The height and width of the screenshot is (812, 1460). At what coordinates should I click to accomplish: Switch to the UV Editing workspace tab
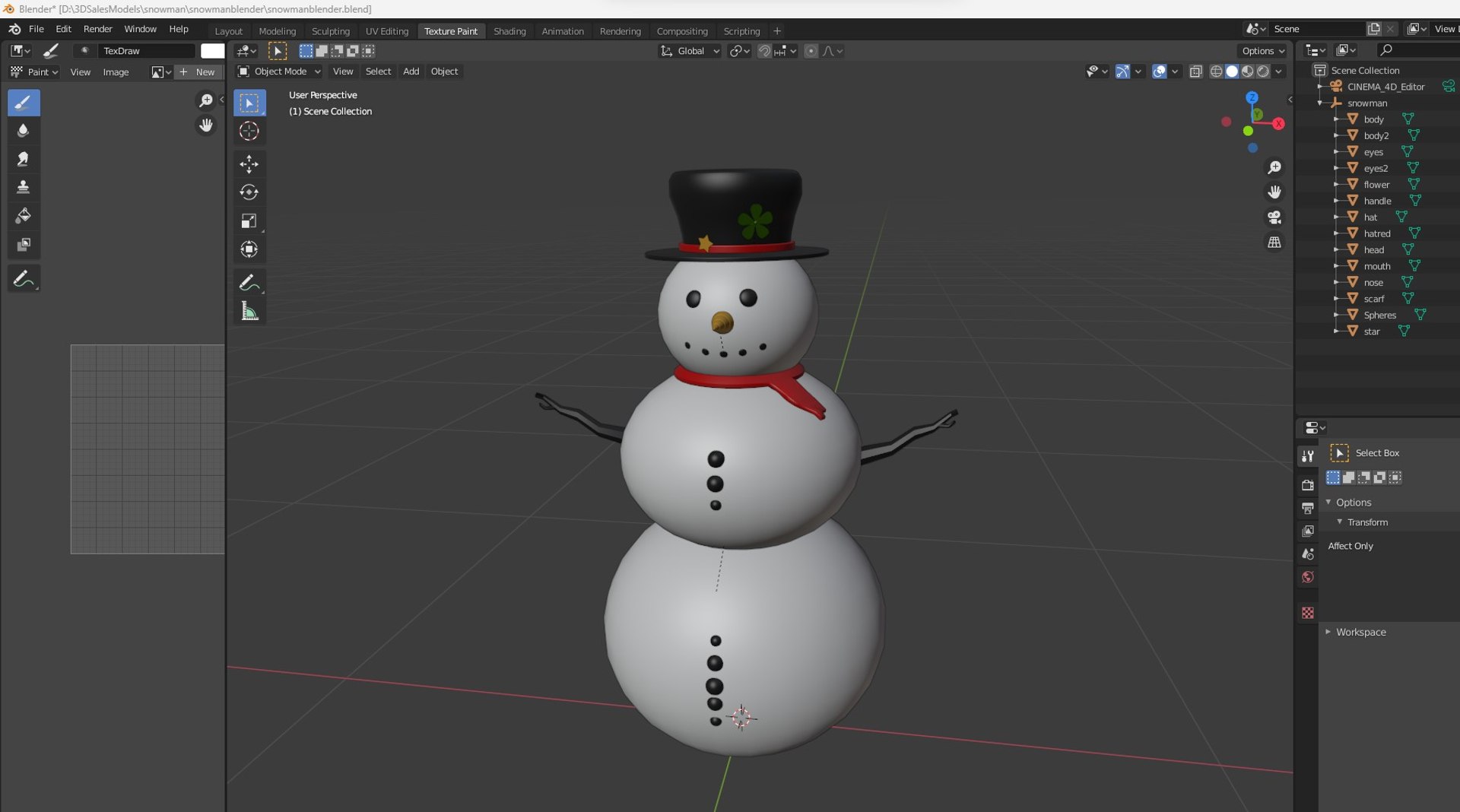pyautogui.click(x=387, y=31)
